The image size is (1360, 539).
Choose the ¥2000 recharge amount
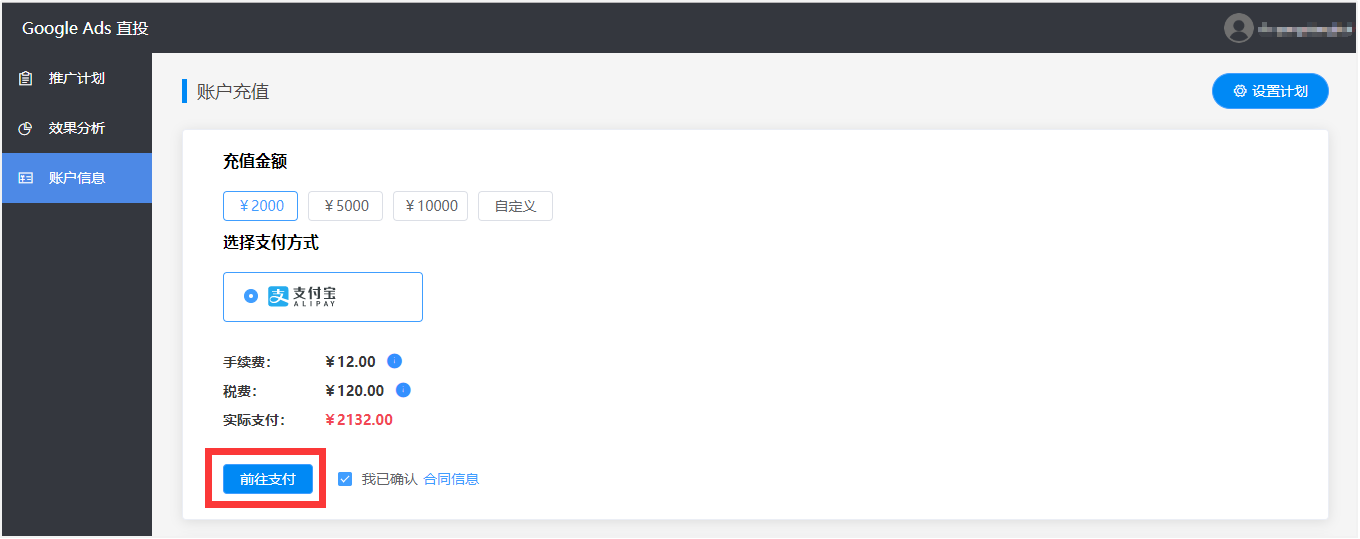261,206
